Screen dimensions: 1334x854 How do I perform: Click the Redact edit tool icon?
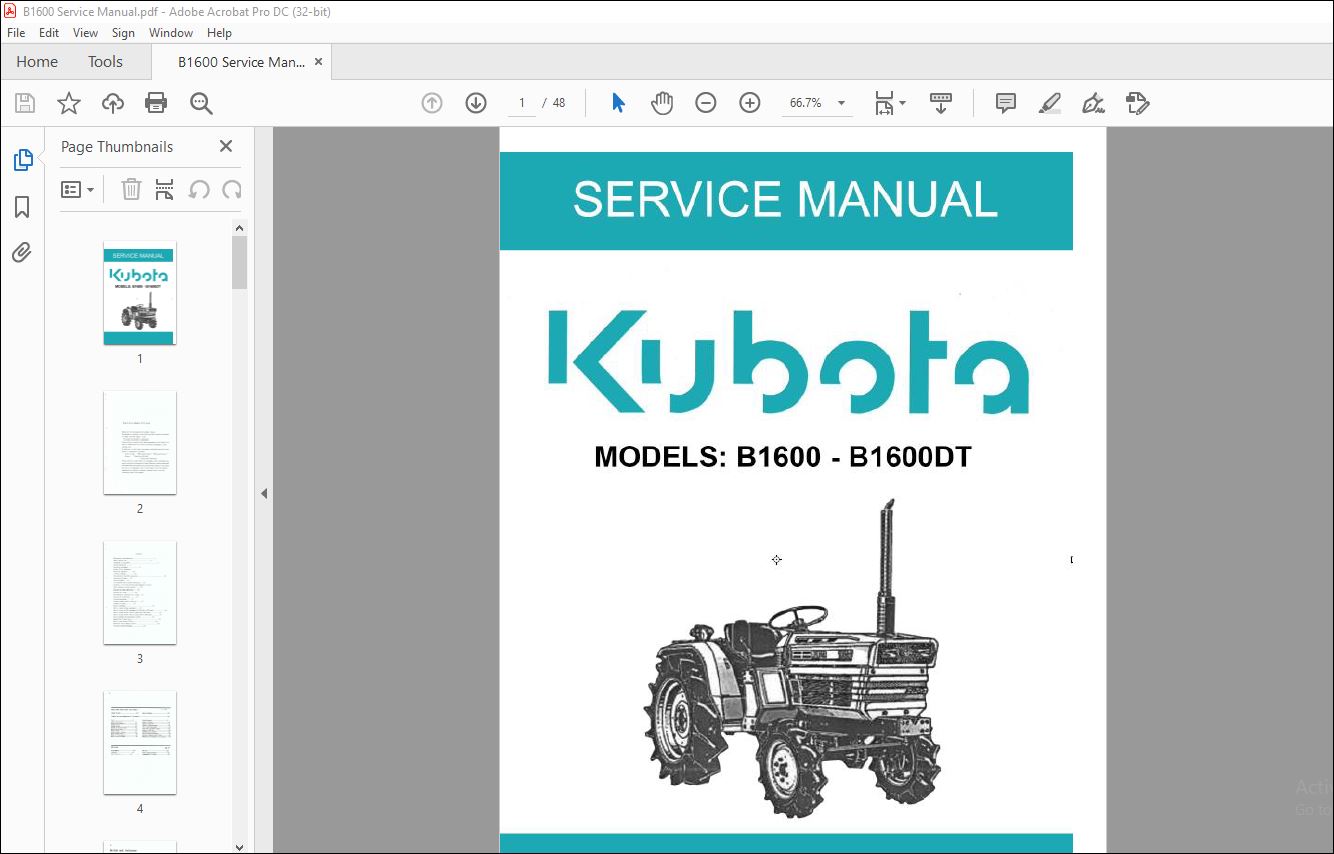[1137, 103]
